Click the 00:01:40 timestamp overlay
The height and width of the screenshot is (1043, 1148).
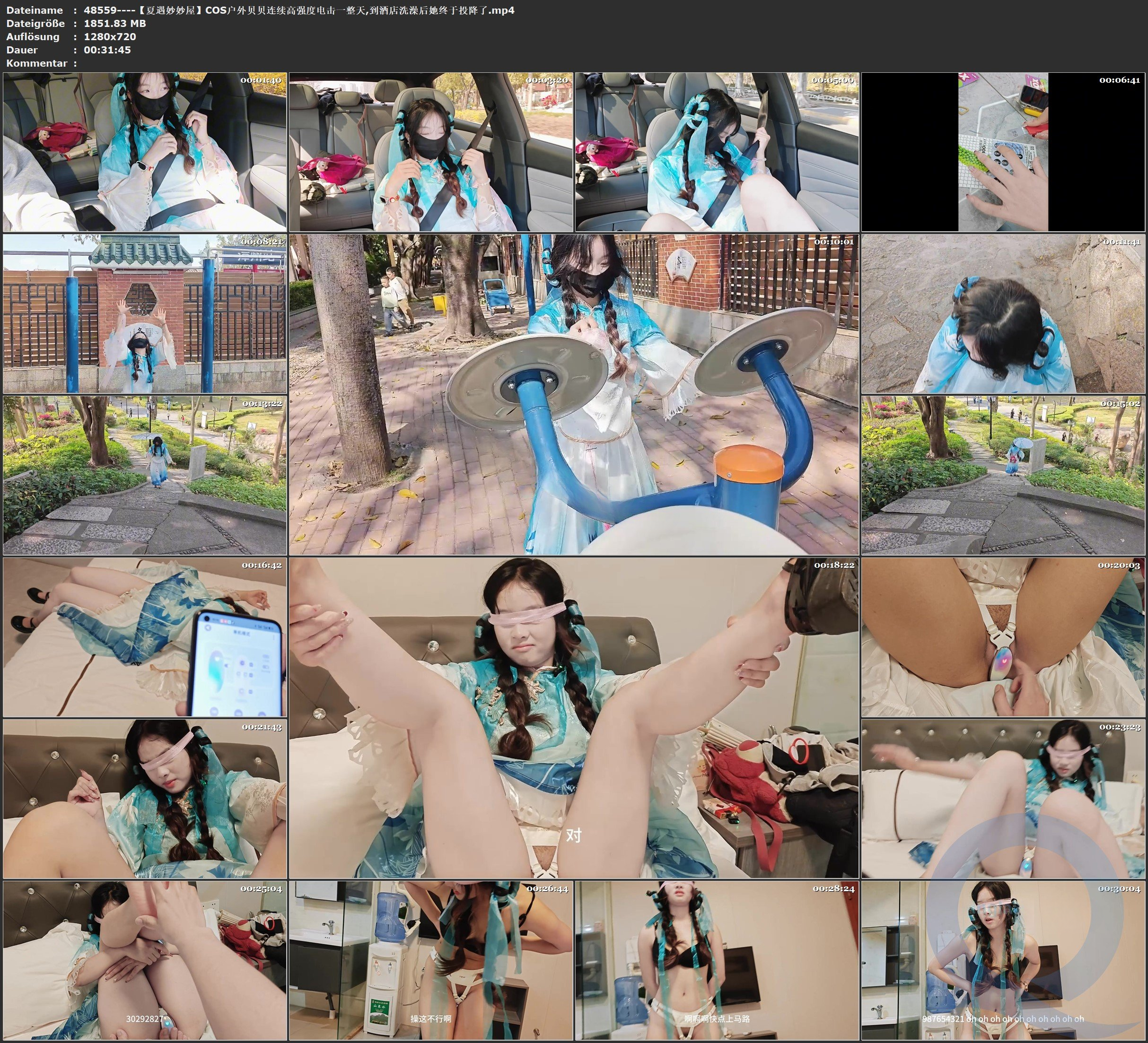click(261, 80)
